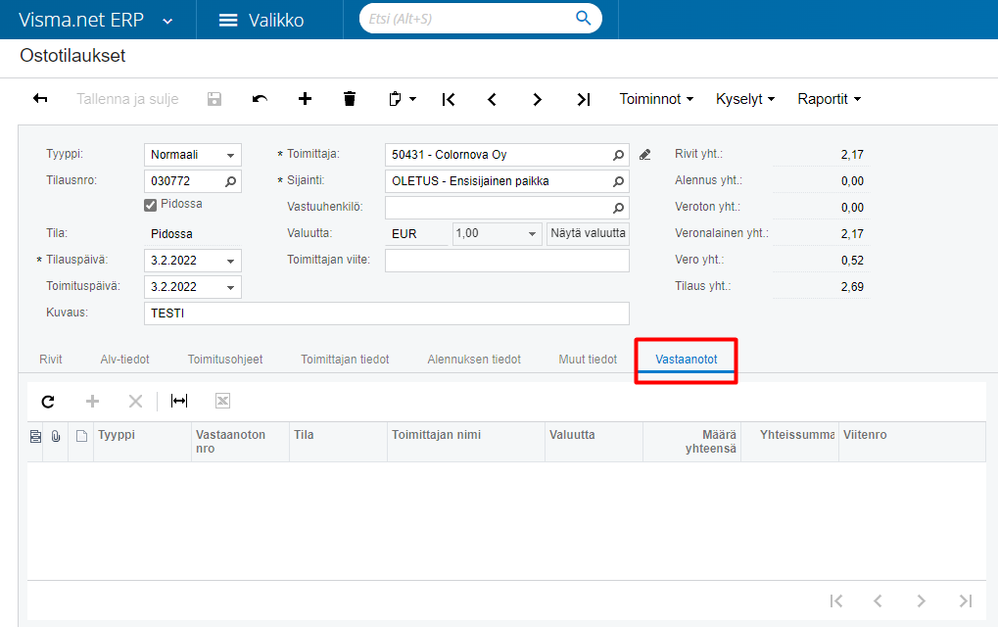Click grid pager first page icon
This screenshot has width=998, height=627.
click(836, 600)
